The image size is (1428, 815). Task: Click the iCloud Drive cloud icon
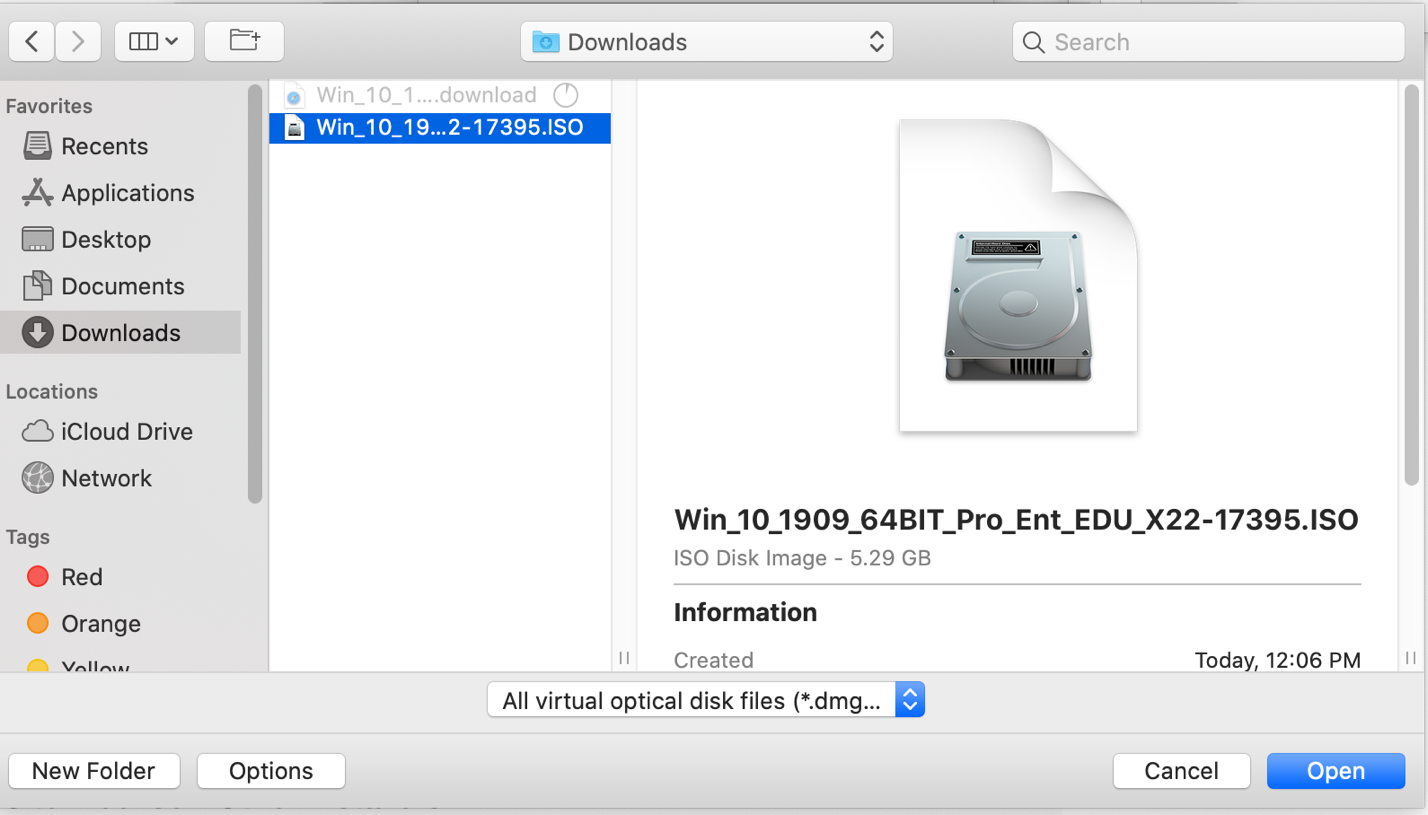(37, 432)
